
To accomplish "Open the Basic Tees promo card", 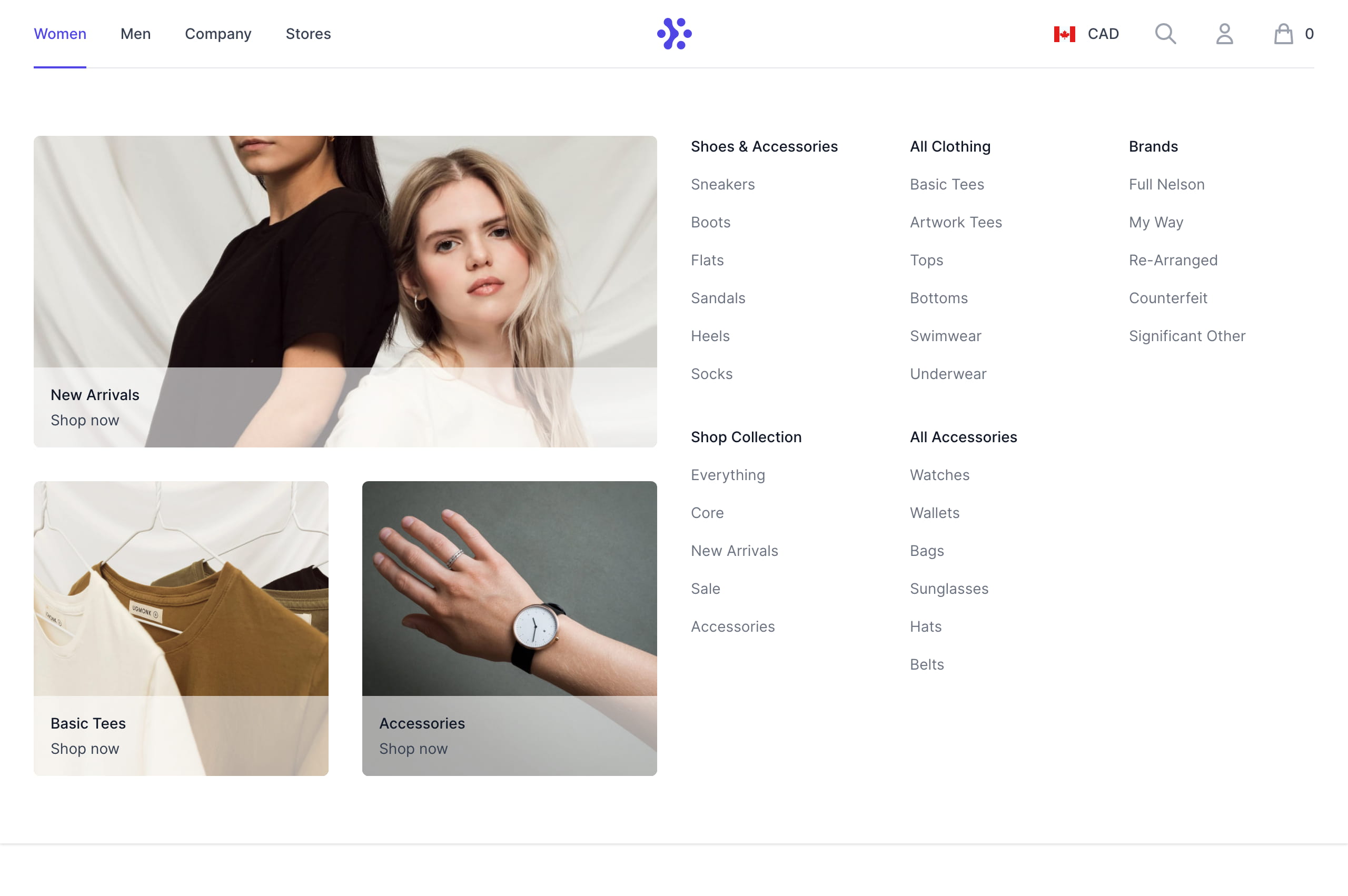I will [181, 628].
